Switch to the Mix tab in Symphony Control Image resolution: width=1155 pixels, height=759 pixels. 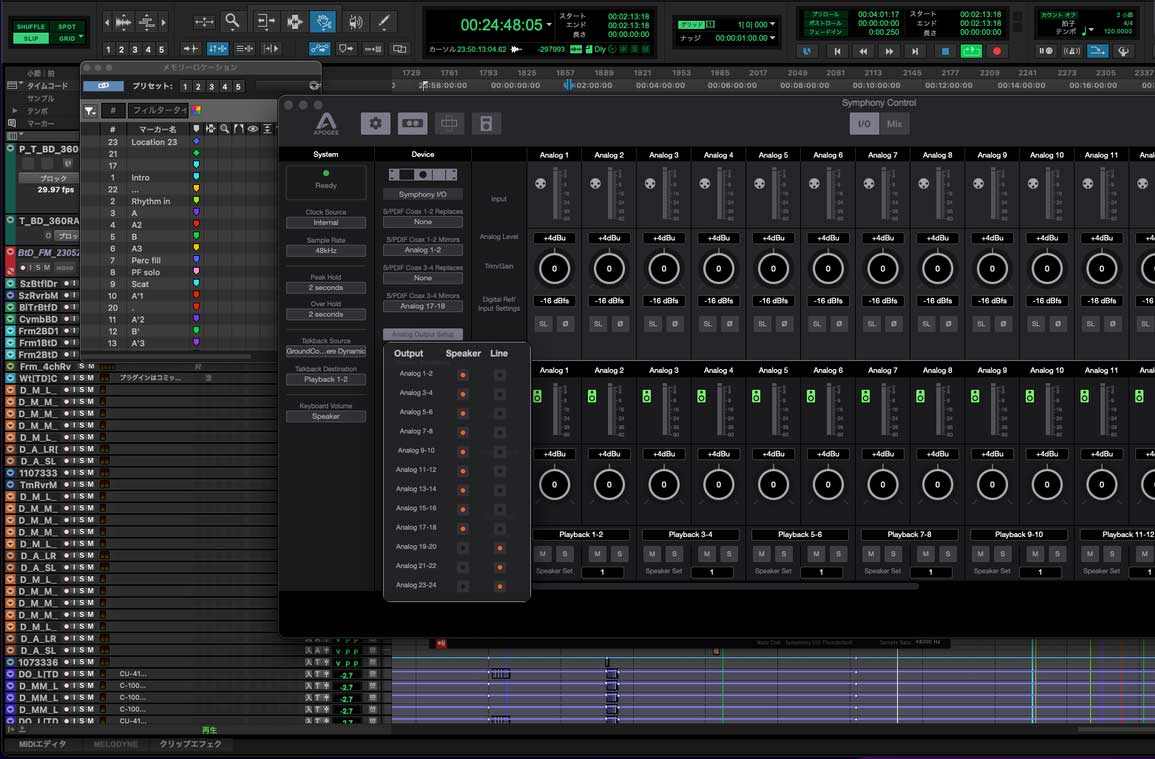(894, 124)
